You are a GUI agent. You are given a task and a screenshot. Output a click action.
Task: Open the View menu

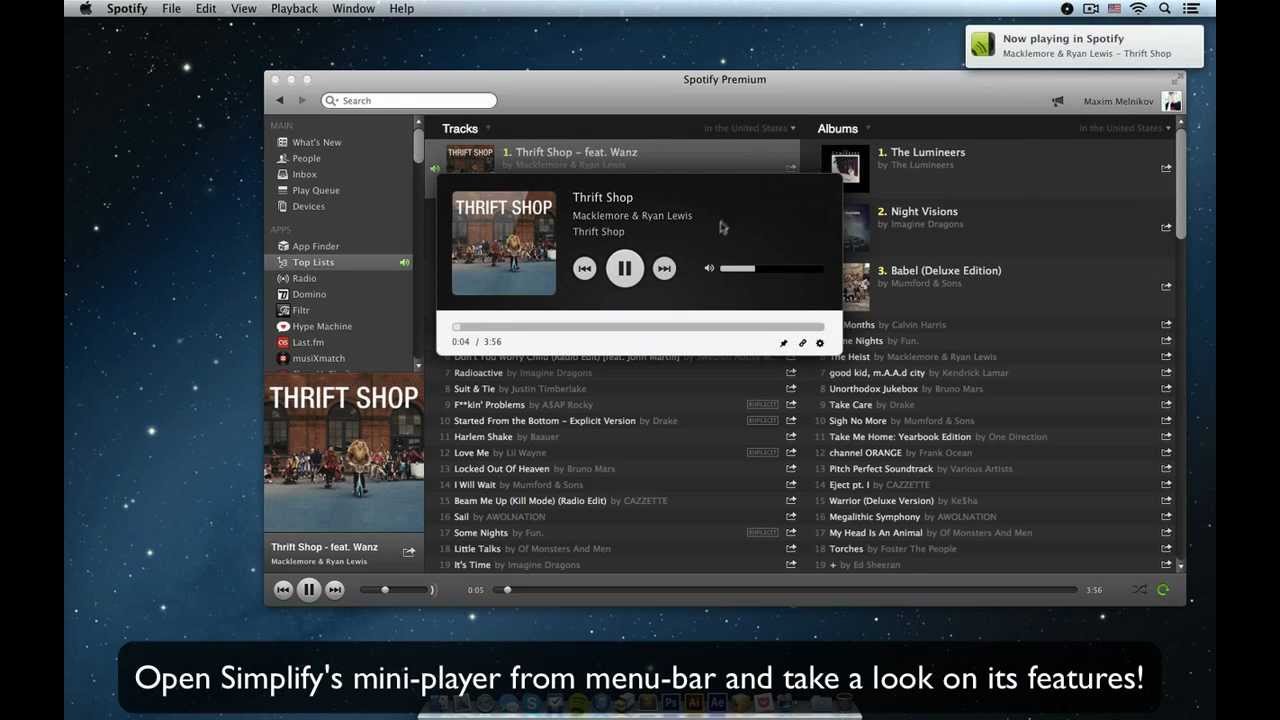pos(244,8)
